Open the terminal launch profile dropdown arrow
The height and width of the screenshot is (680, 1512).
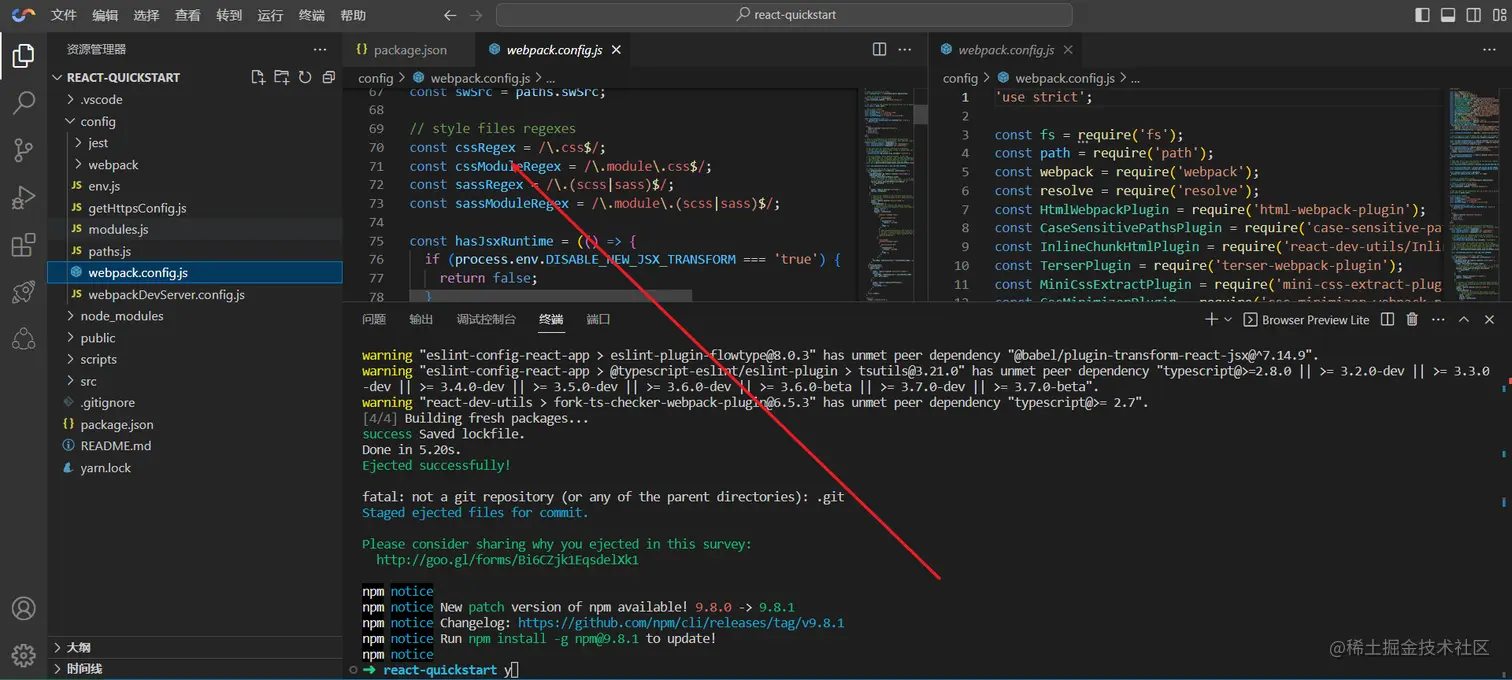(x=1229, y=320)
